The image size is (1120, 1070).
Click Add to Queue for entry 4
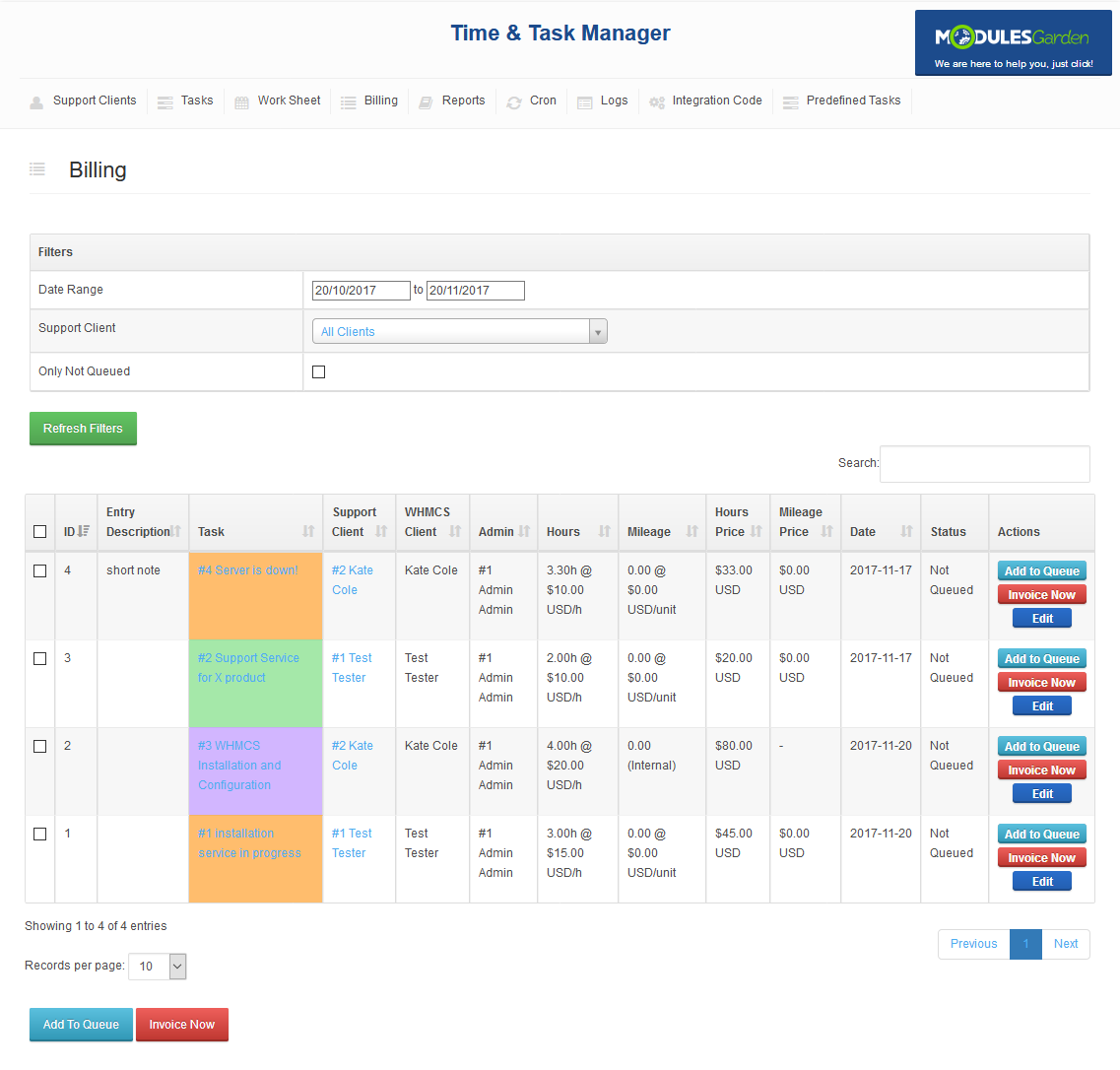pos(1041,570)
